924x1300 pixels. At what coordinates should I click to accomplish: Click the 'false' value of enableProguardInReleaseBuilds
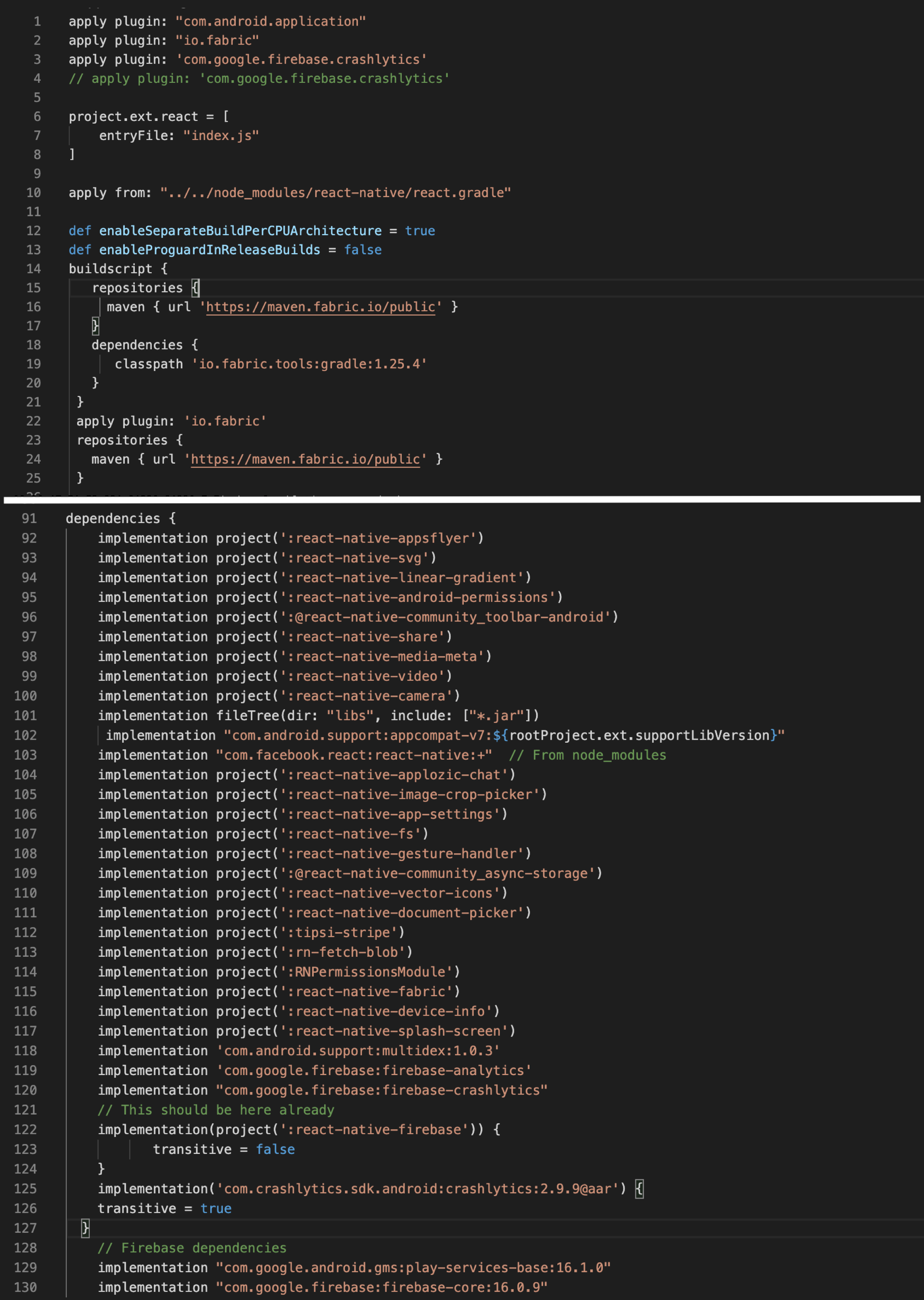(362, 250)
